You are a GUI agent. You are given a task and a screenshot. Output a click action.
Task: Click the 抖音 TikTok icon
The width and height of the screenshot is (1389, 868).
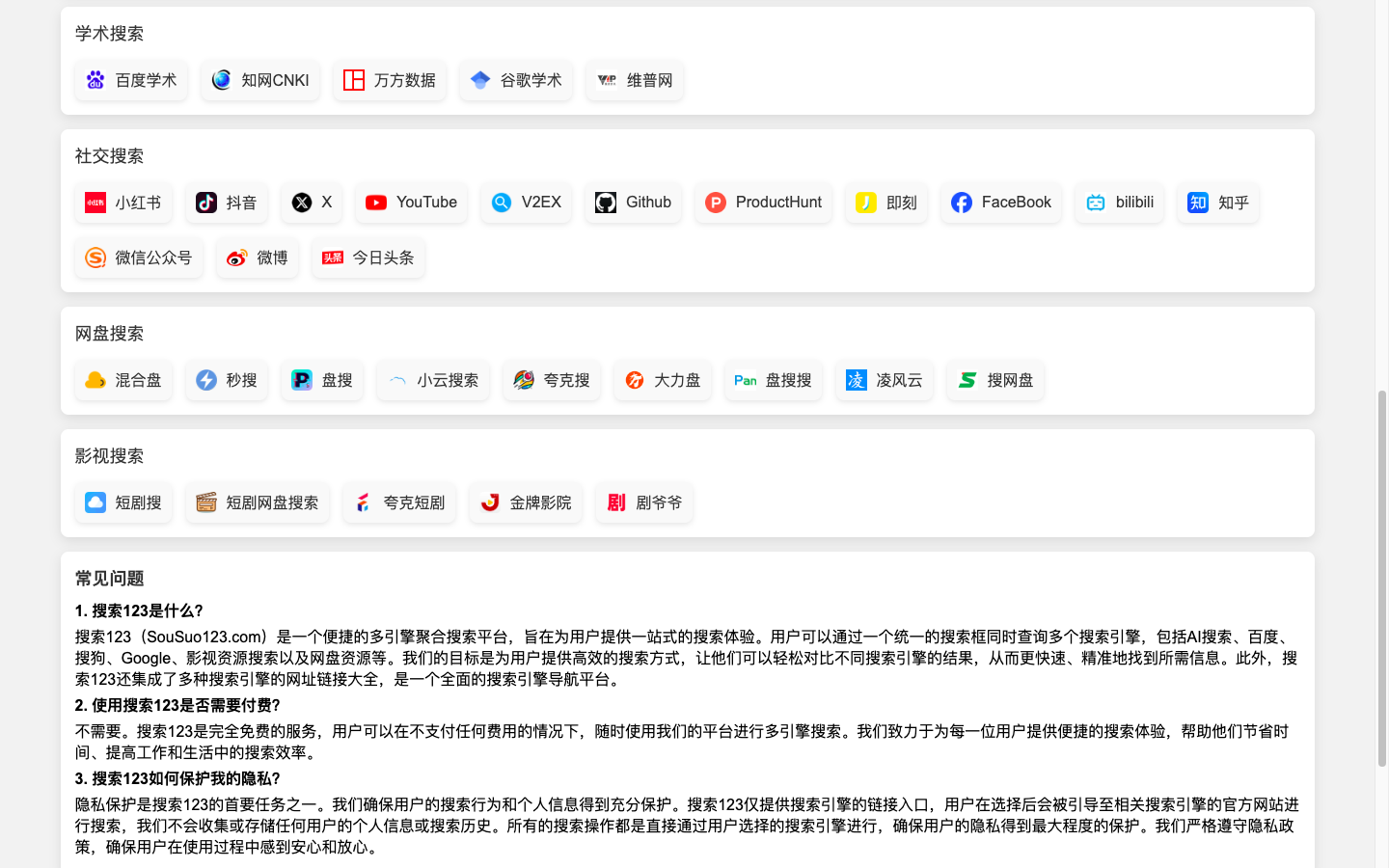point(206,203)
